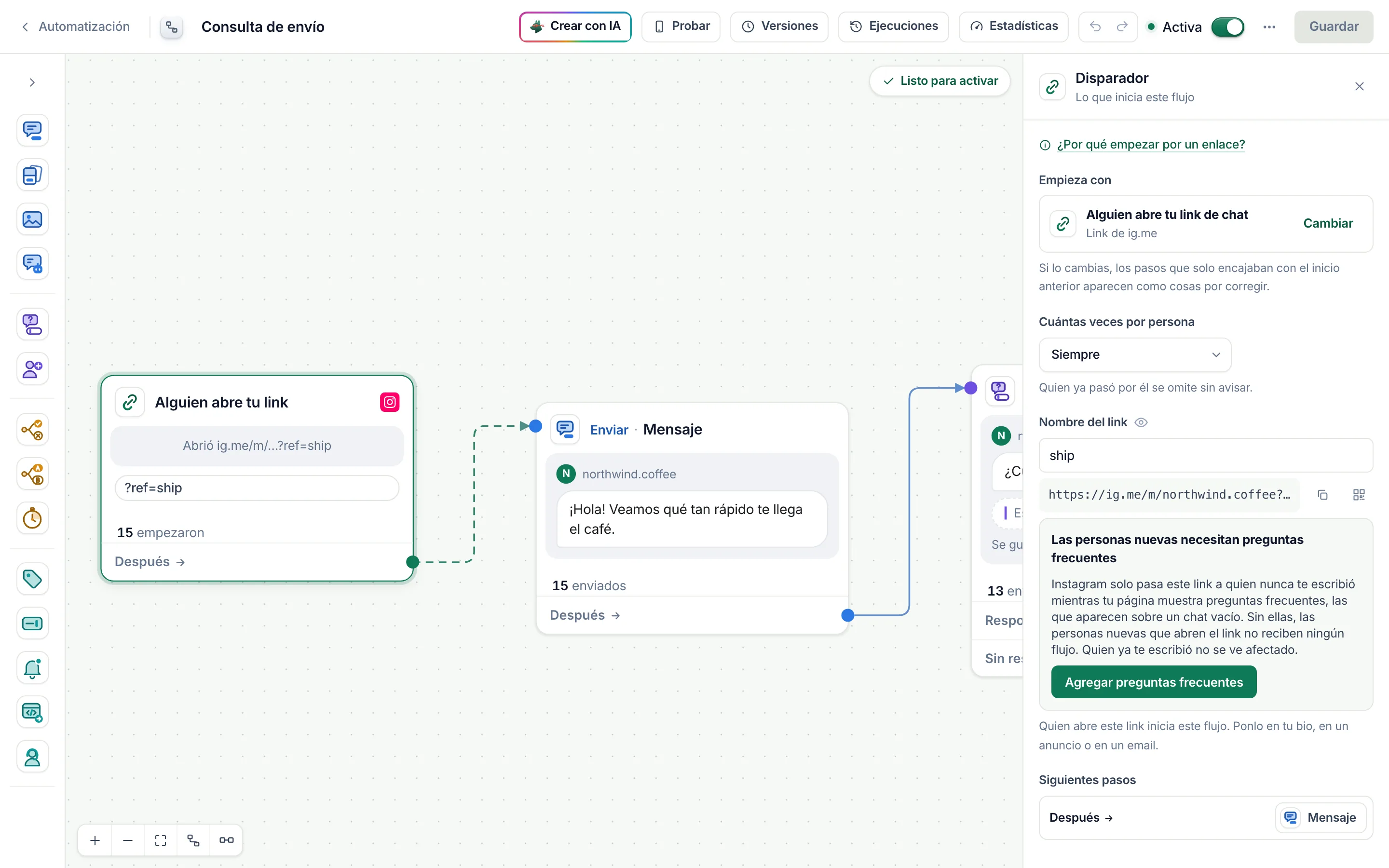1389x868 pixels.
Task: Click the Crear con IA button
Action: tap(575, 27)
